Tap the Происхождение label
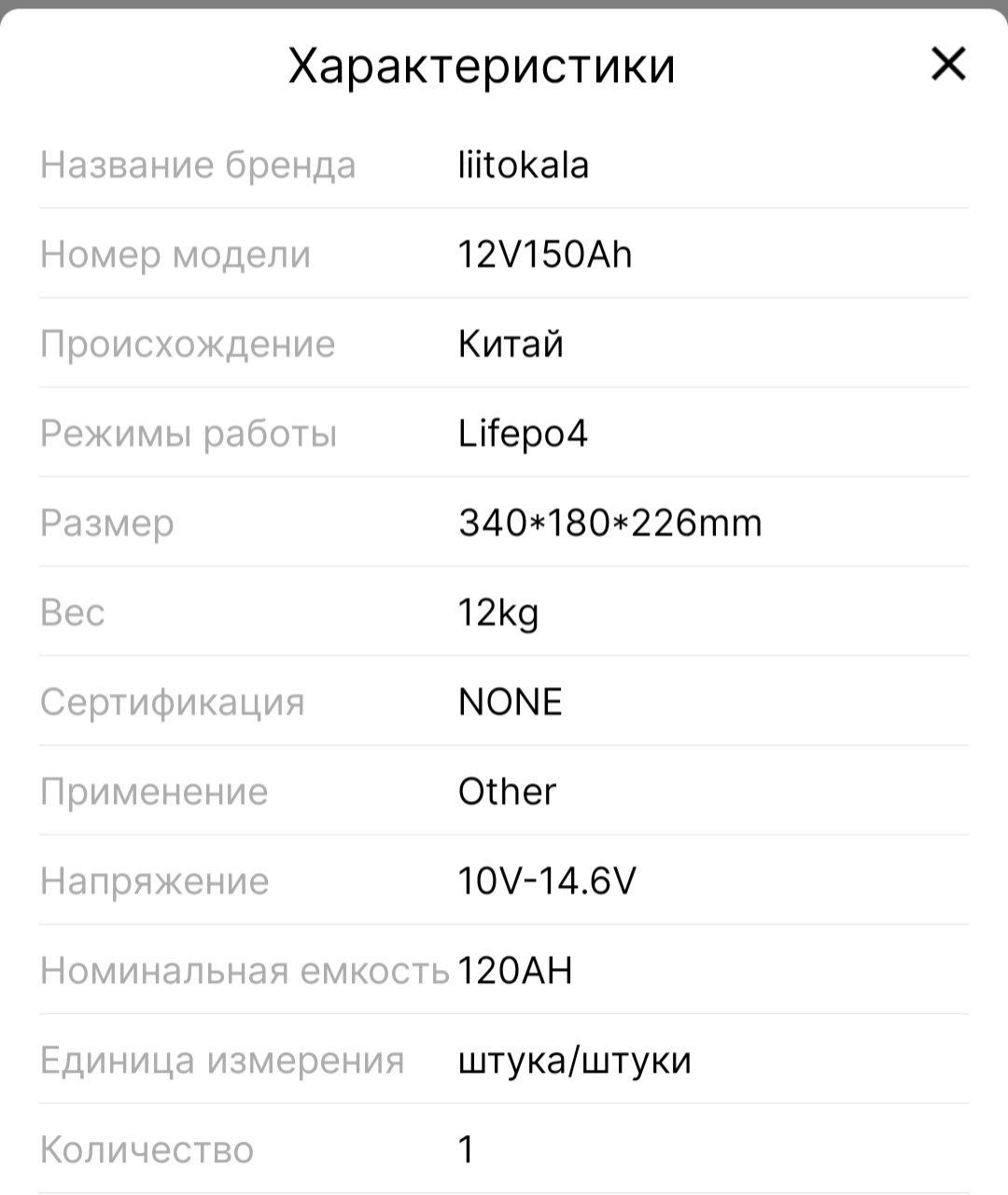 [188, 344]
